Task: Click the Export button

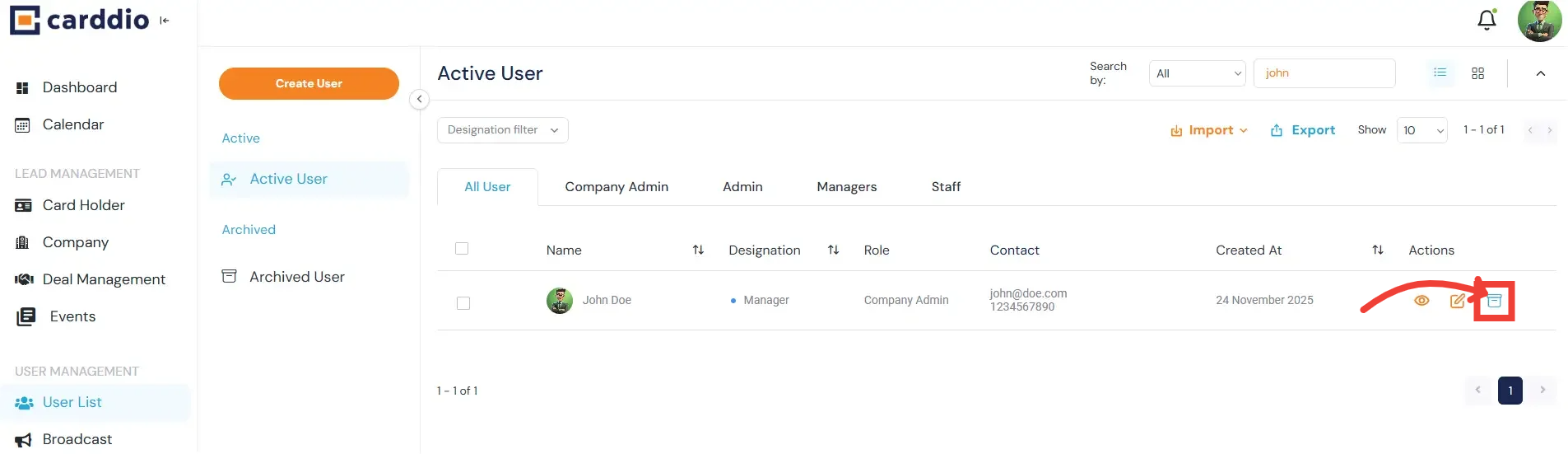Action: [x=1303, y=130]
